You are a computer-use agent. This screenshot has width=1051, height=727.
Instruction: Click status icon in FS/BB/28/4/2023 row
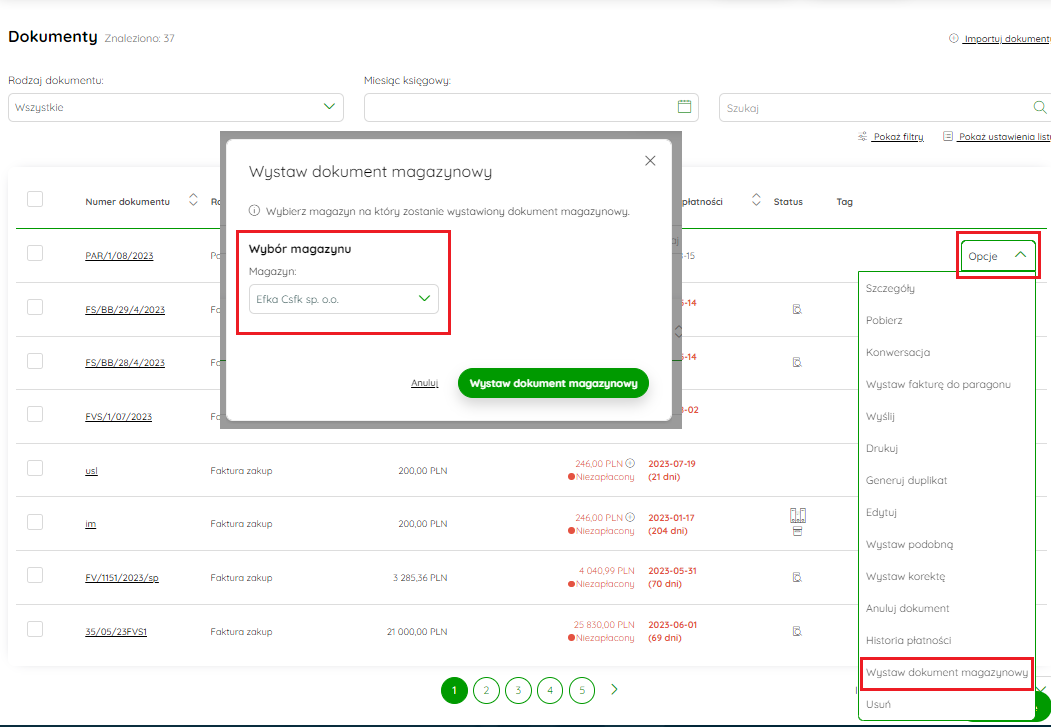pos(797,362)
